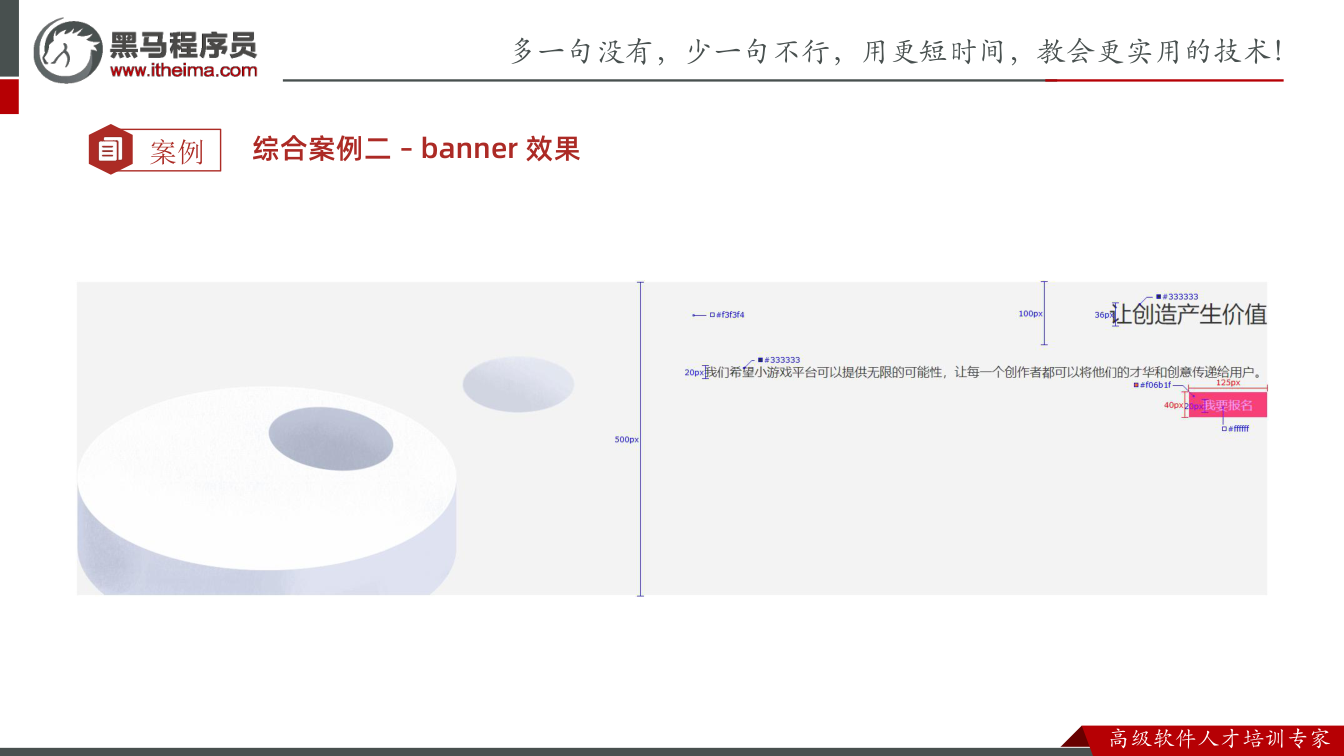Click the 案例 label in the red box

177,152
